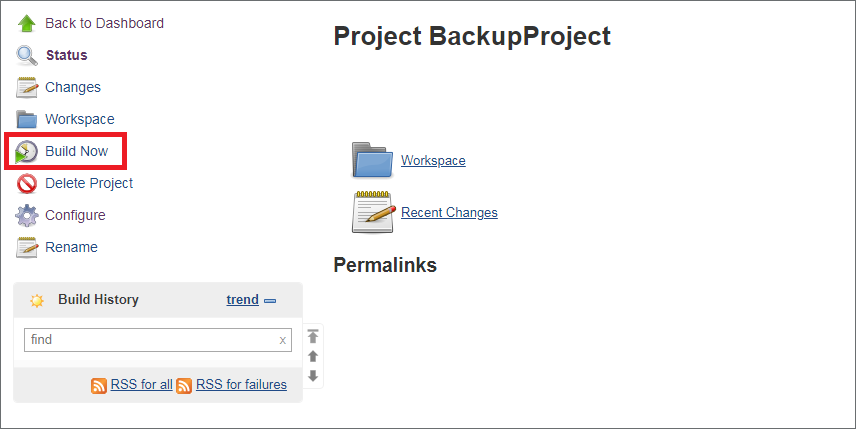Viewport: 856px width, 429px height.
Task: Open the RSS for failures link
Action: click(x=241, y=384)
